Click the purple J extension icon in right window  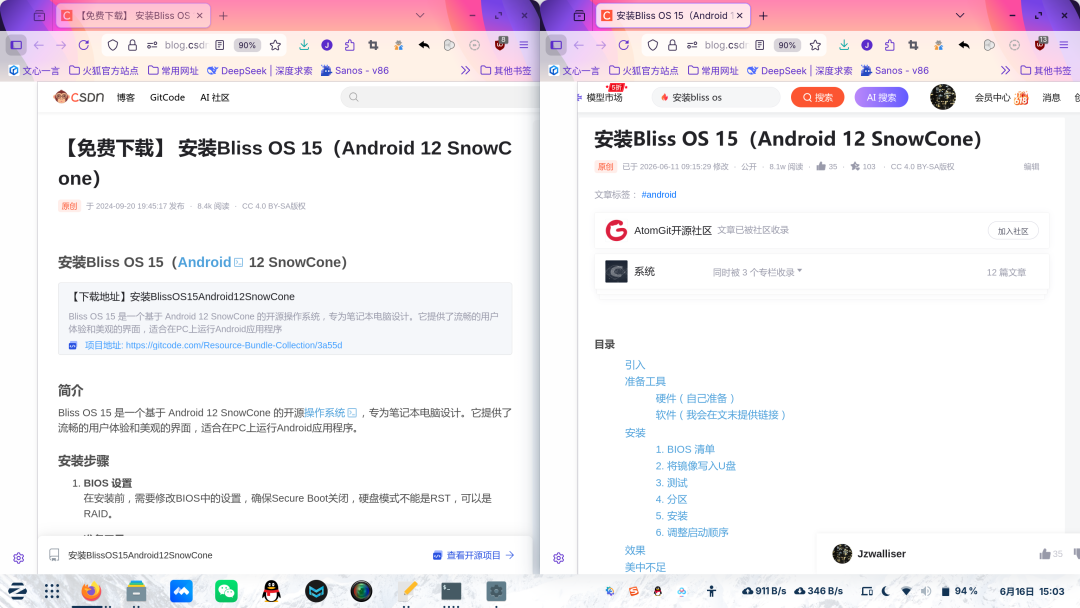pyautogui.click(x=866, y=45)
